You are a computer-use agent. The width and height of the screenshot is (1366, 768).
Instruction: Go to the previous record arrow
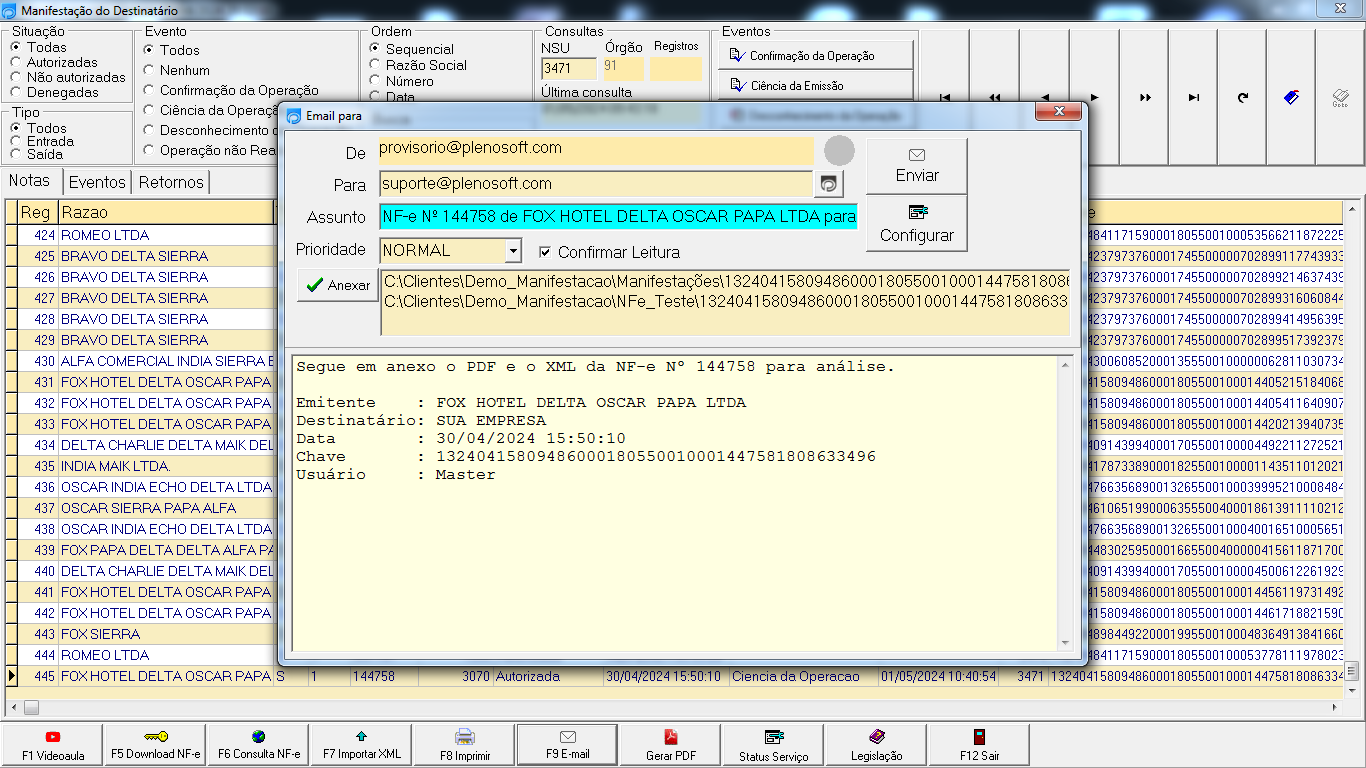pyautogui.click(x=1045, y=97)
